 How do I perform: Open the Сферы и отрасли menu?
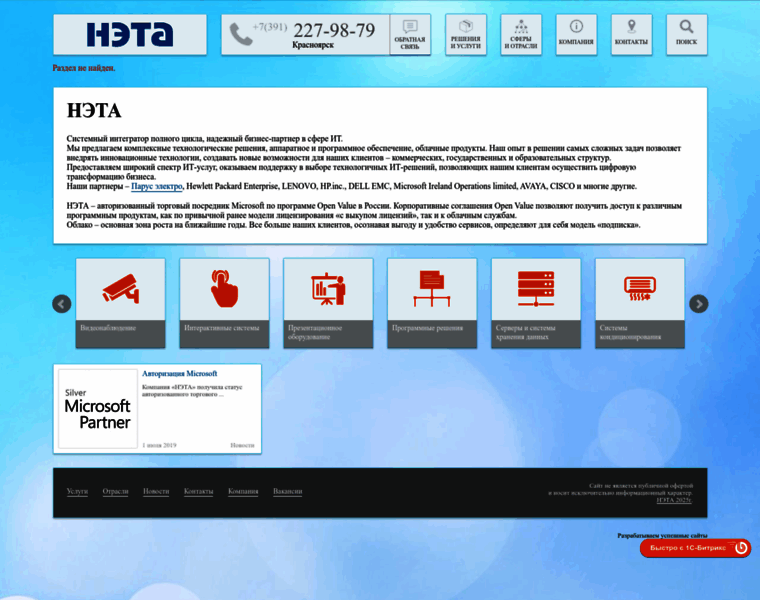pos(521,34)
